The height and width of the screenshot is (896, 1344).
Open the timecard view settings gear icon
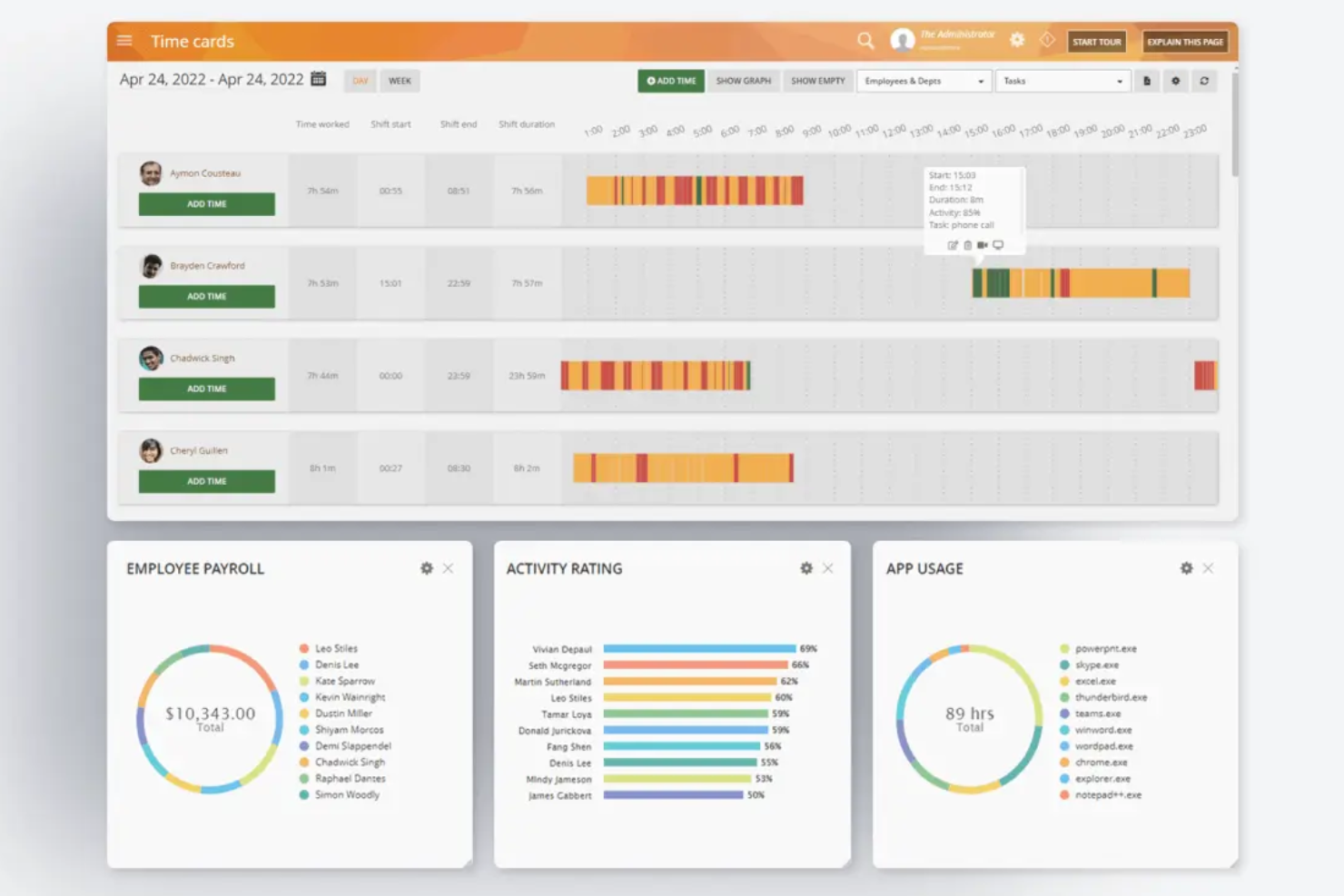1176,81
